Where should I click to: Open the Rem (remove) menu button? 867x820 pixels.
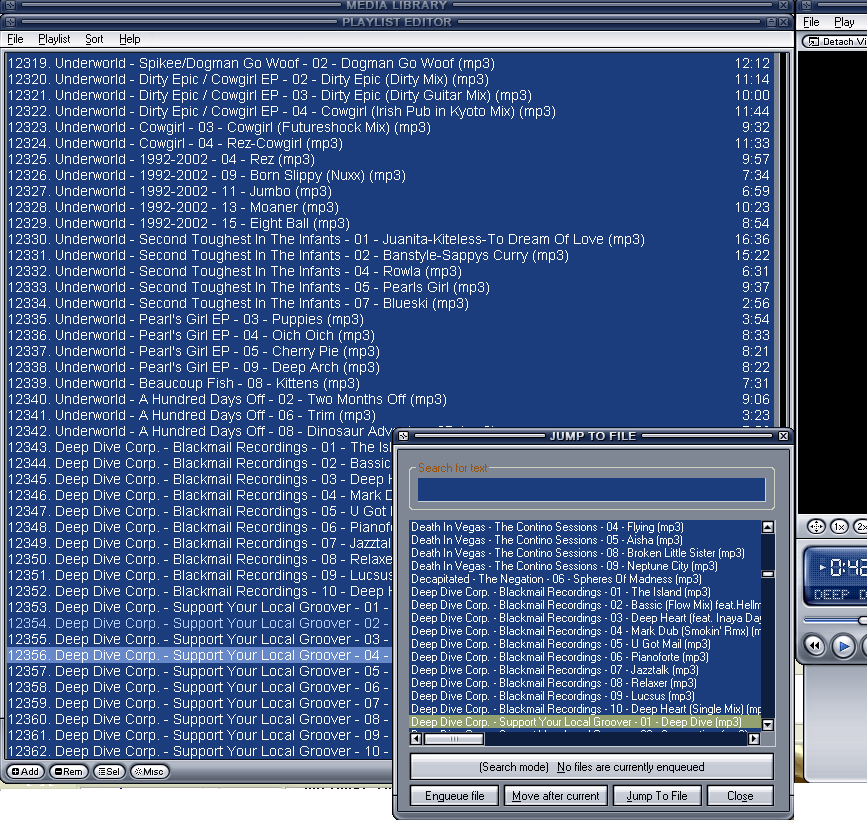69,771
